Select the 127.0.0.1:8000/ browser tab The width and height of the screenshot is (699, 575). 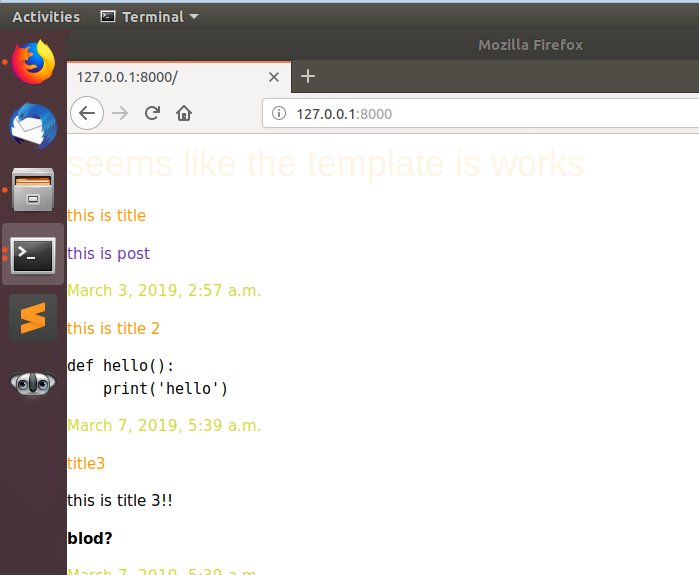[x=179, y=77]
